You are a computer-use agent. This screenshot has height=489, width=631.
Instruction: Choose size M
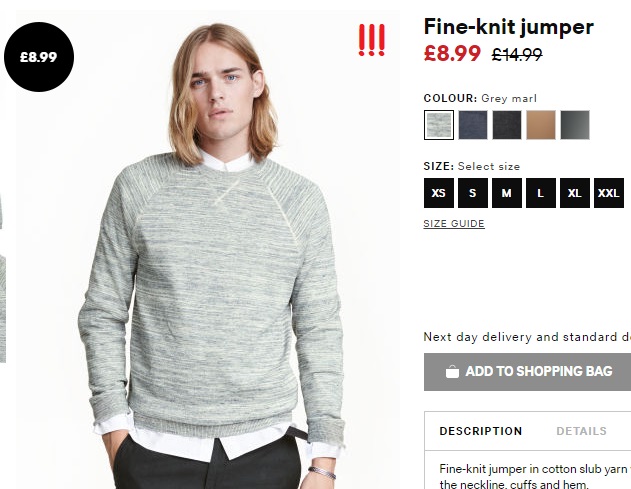click(x=507, y=193)
